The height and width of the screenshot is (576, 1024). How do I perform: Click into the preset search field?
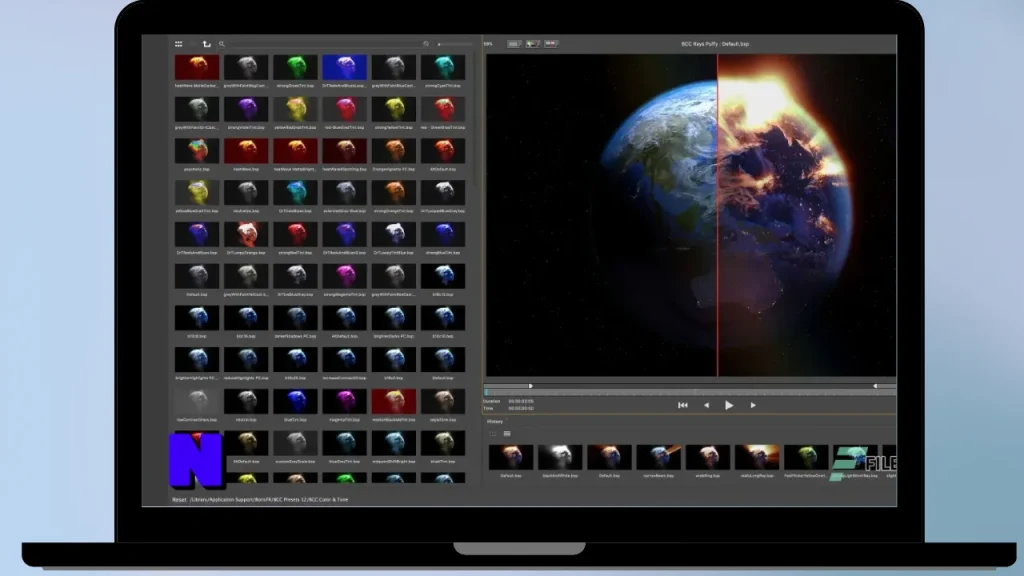(323, 44)
